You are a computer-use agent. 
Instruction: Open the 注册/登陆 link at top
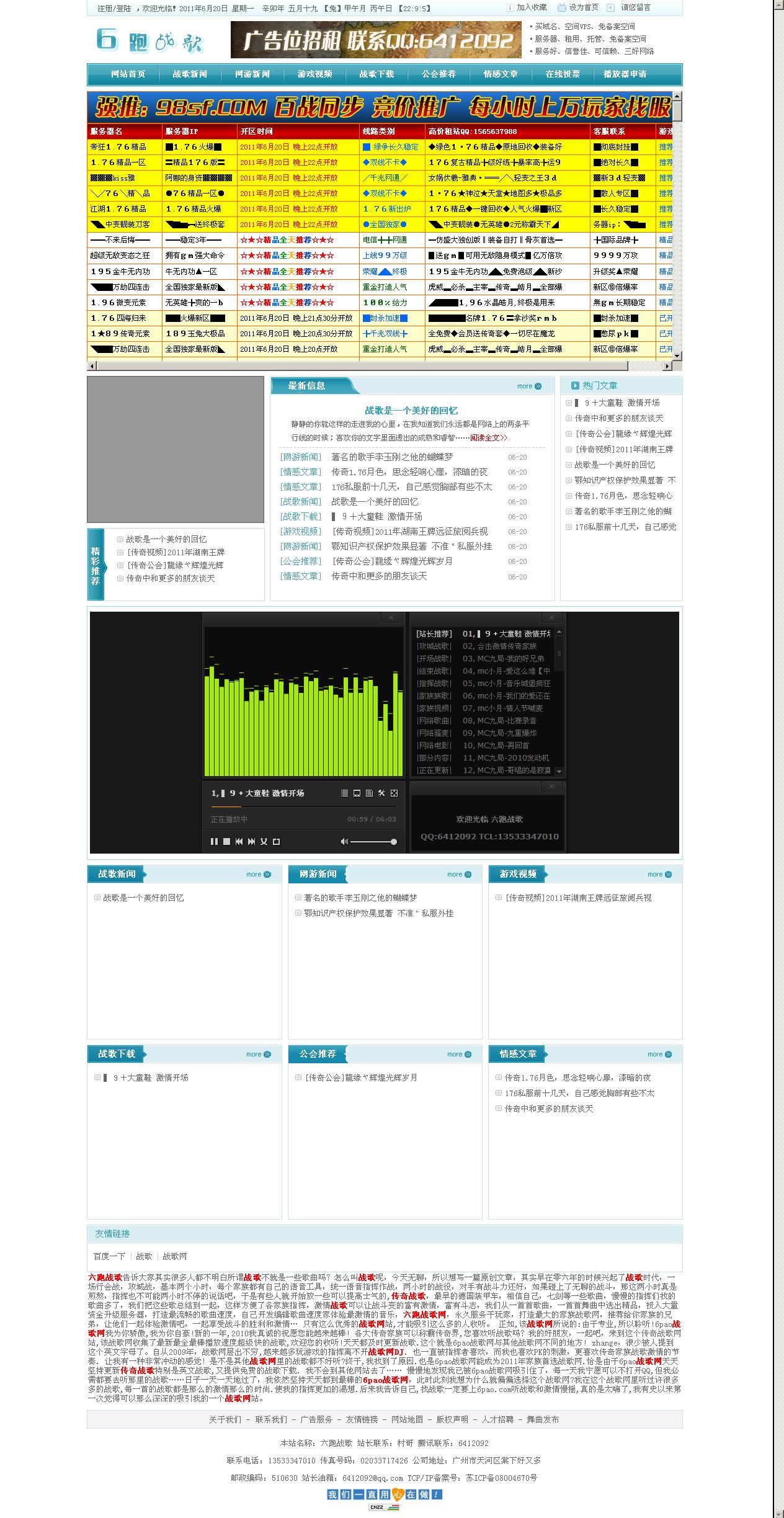coord(112,9)
